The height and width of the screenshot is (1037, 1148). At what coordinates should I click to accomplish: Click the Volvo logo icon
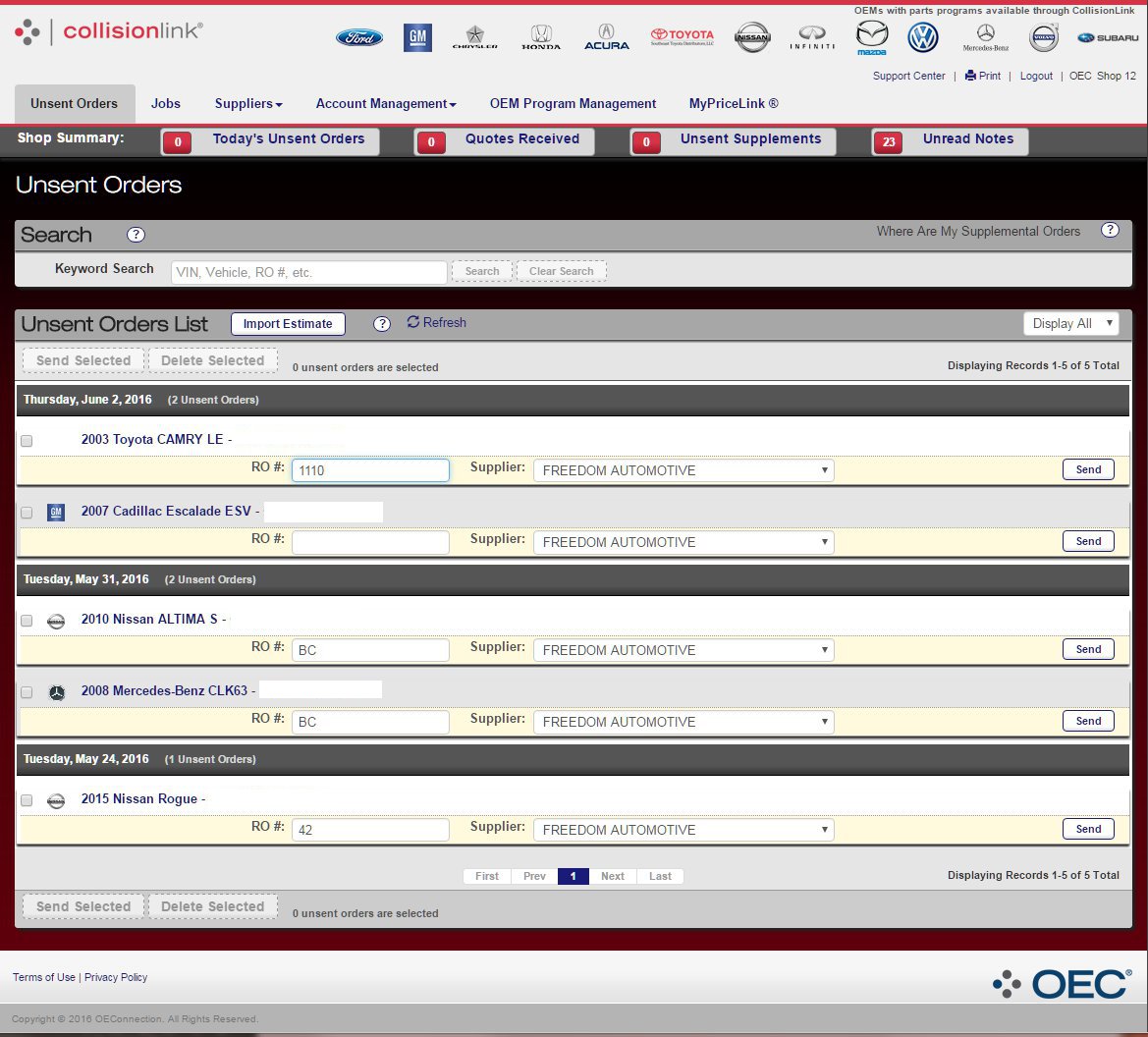tap(1043, 37)
